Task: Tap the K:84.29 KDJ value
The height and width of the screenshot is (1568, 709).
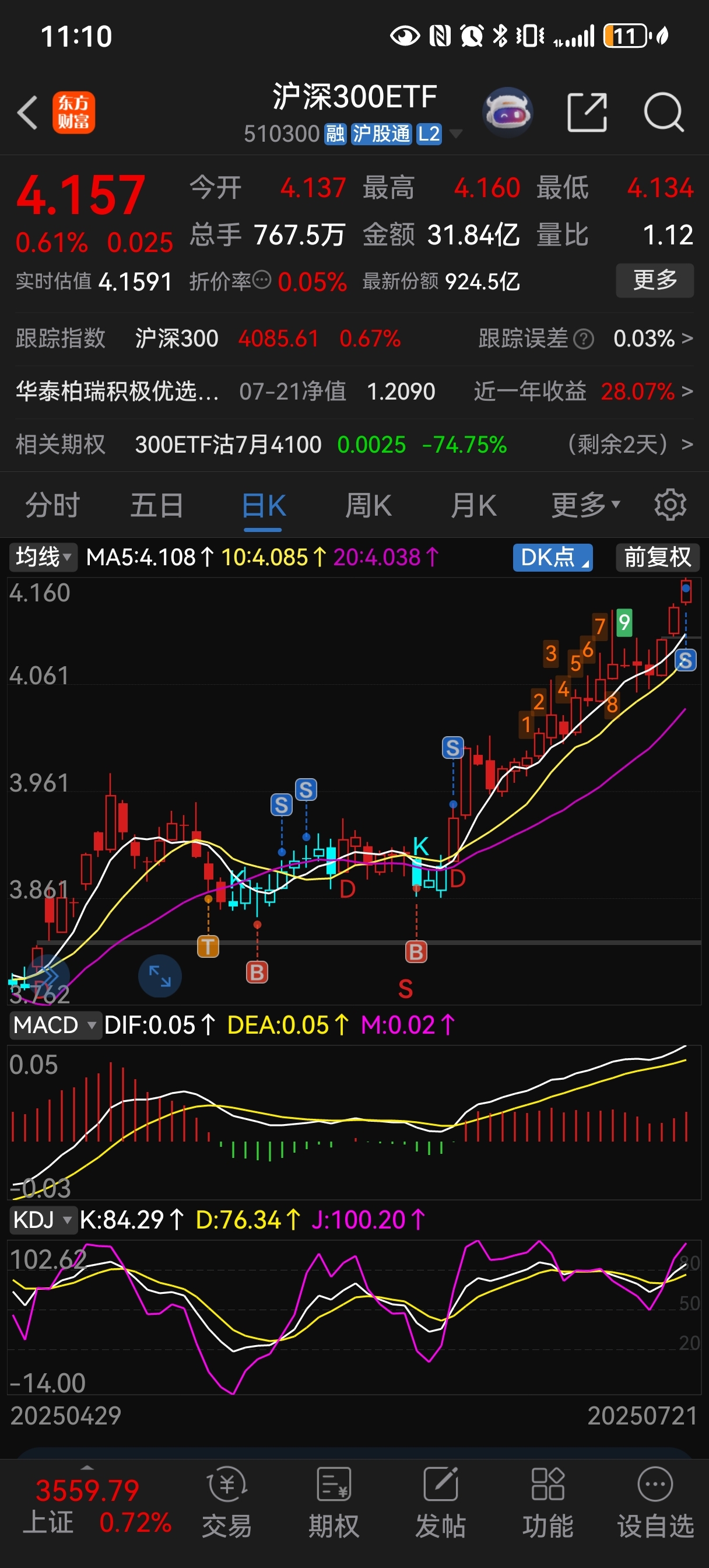Action: [x=131, y=1220]
